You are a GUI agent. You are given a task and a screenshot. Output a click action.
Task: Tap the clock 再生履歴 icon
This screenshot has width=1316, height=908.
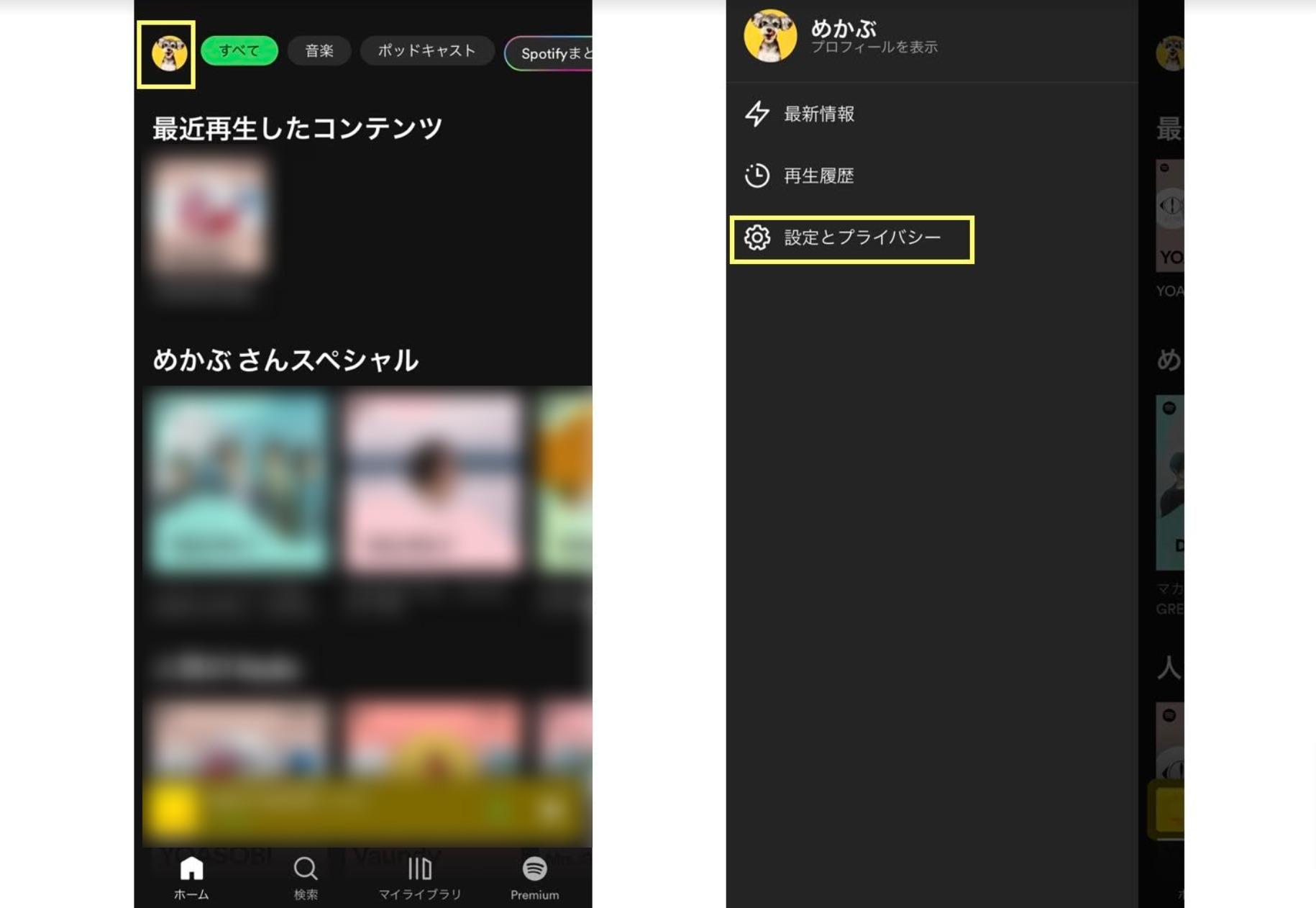click(x=757, y=176)
